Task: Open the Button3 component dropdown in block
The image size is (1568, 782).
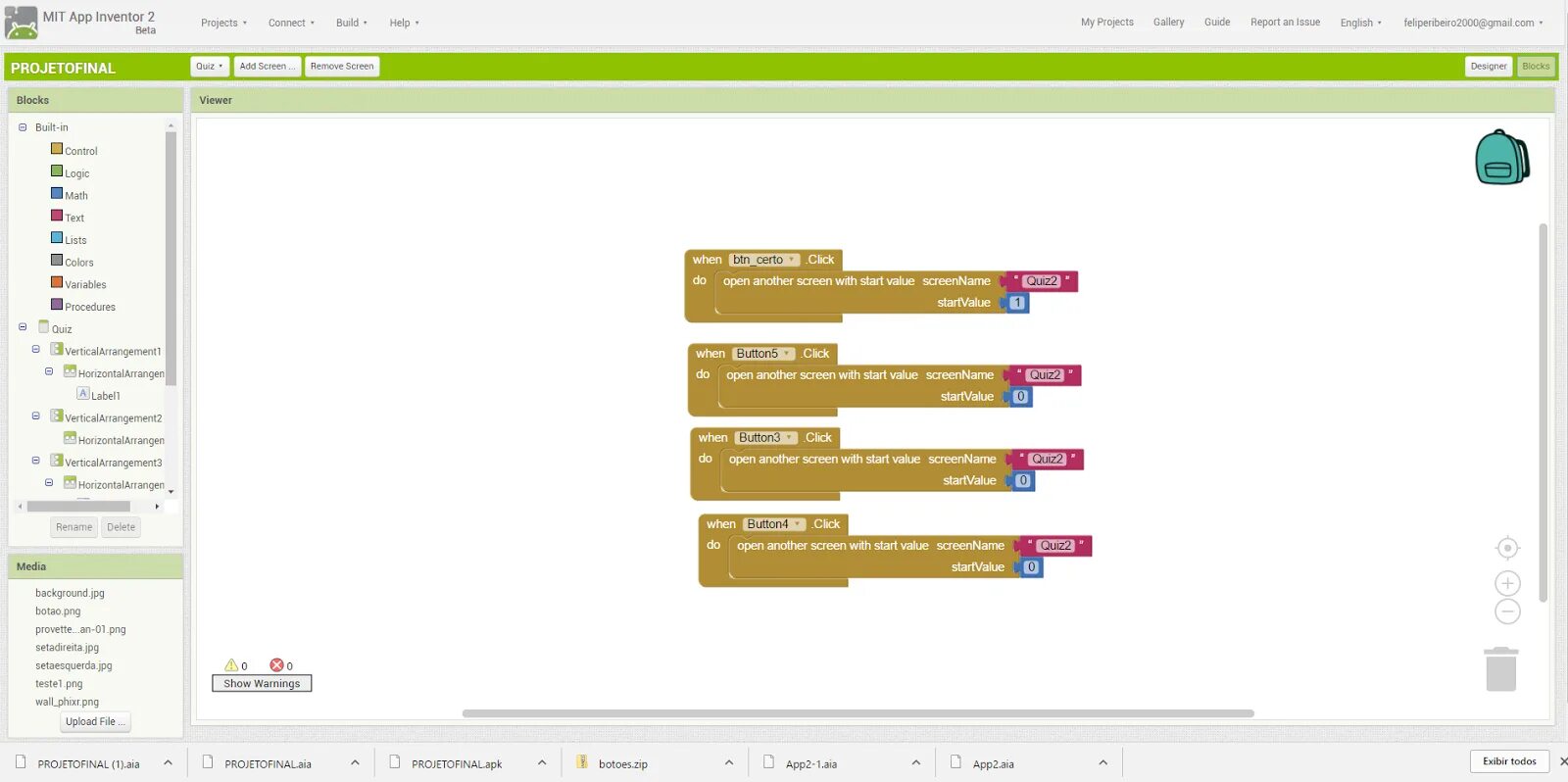Action: [x=765, y=438]
